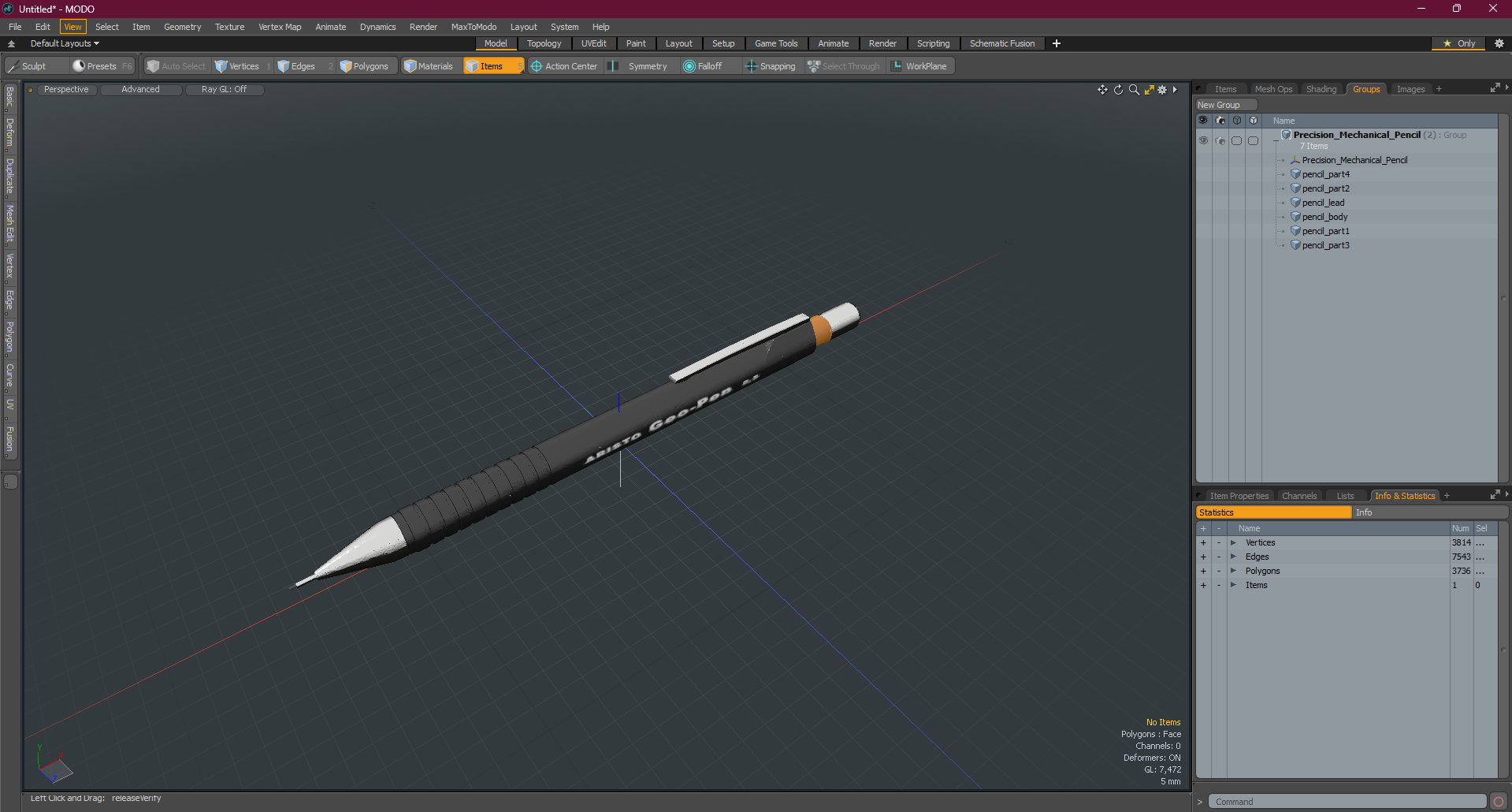The image size is (1512, 812).
Task: Click the record button next to Command field
Action: tap(1499, 802)
